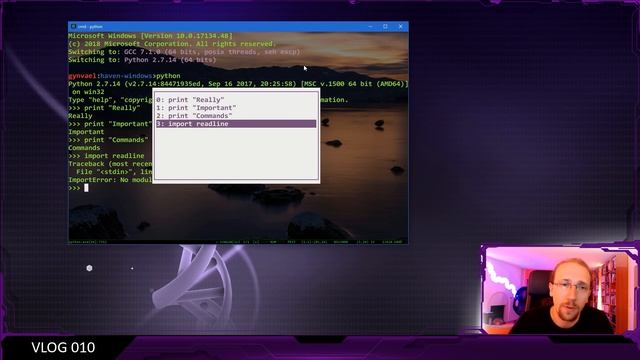Click the "Switching to: Python 2.7.14" line
Viewport: 640px width, 360px height.
tap(142, 60)
